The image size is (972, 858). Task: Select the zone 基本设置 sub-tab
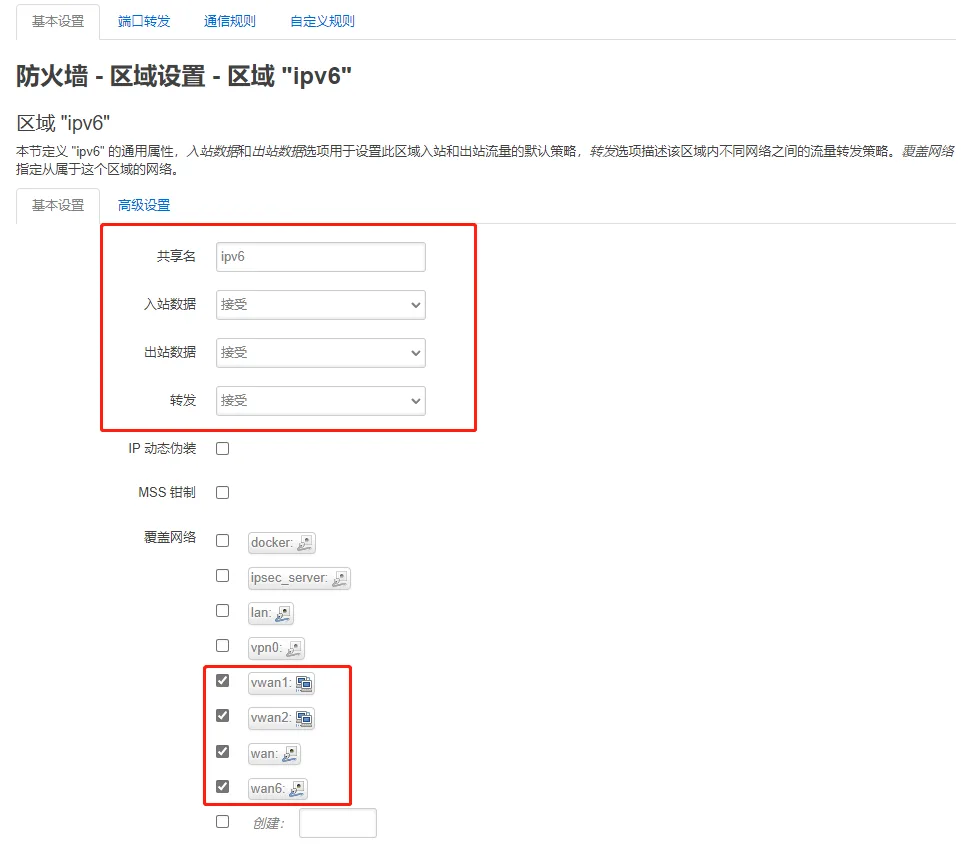coord(58,205)
